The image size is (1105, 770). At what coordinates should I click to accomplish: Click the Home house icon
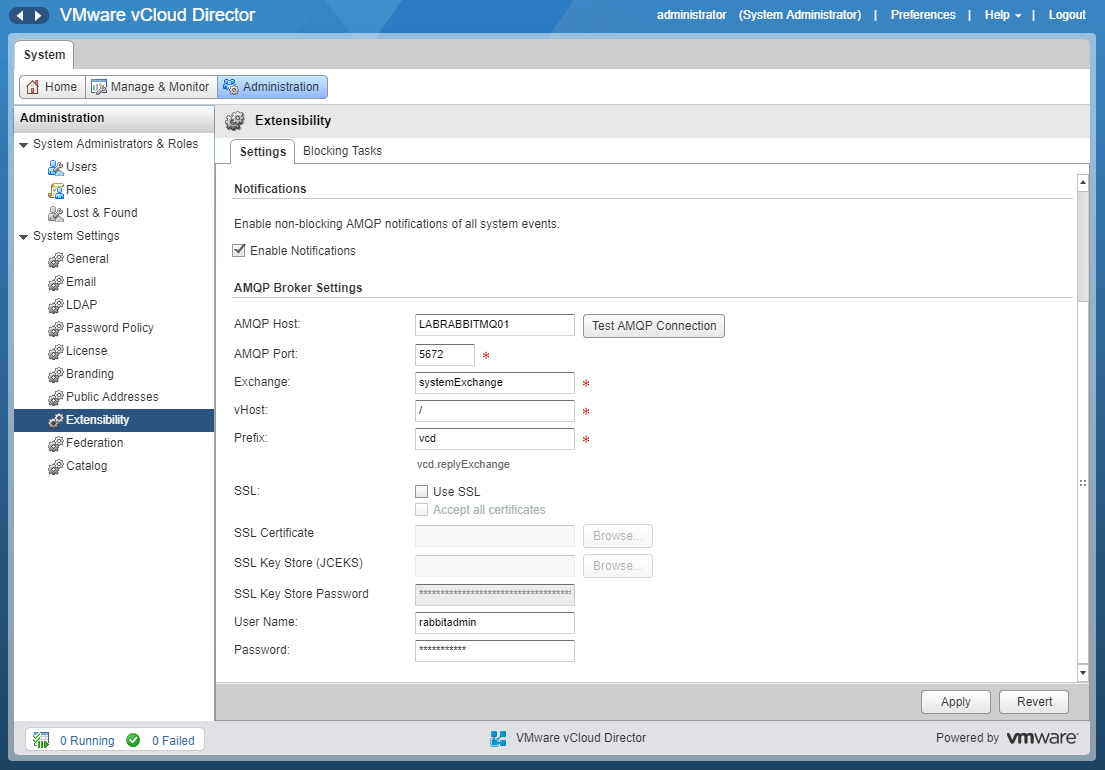pos(33,87)
